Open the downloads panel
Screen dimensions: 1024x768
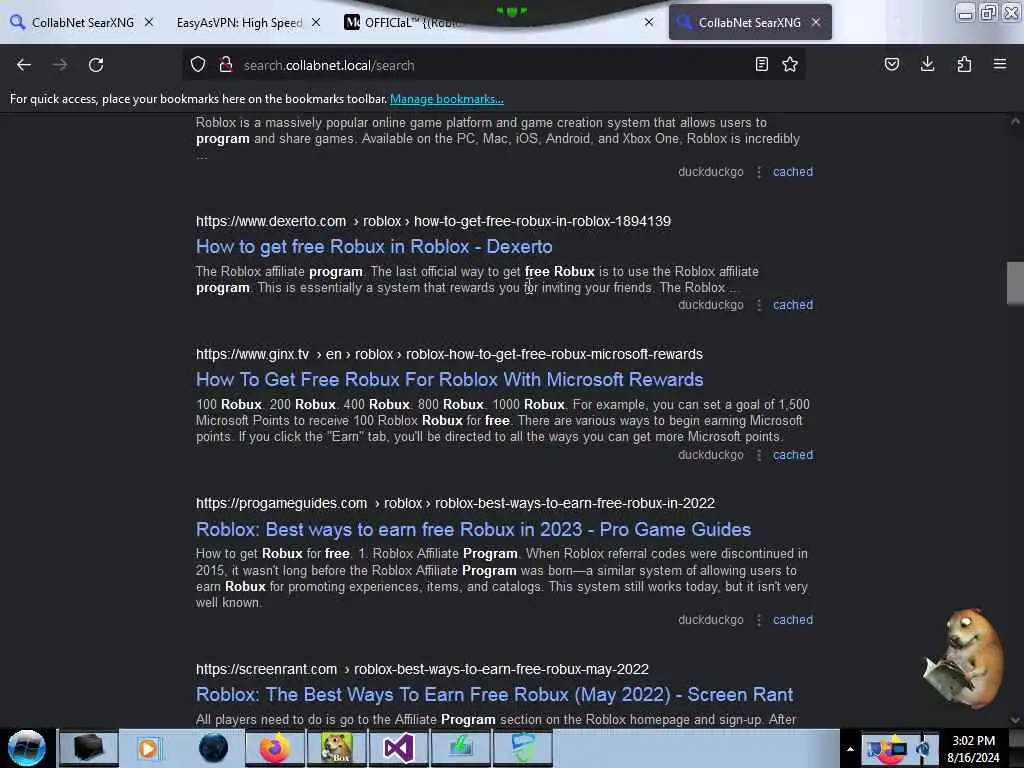(x=927, y=64)
